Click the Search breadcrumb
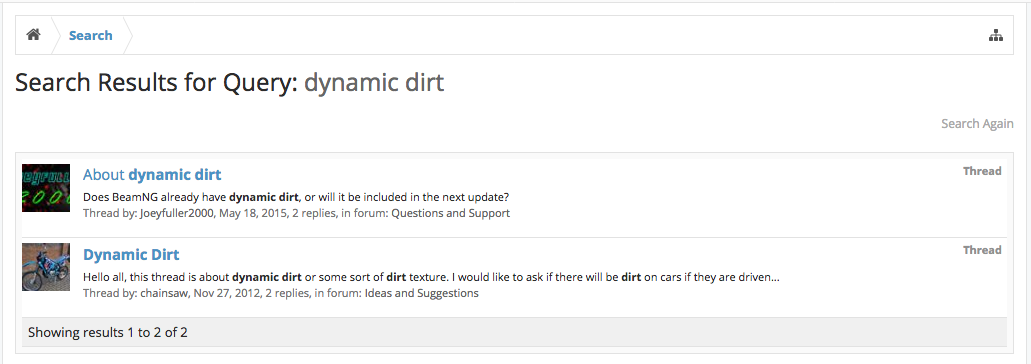This screenshot has width=1031, height=364. (x=91, y=35)
